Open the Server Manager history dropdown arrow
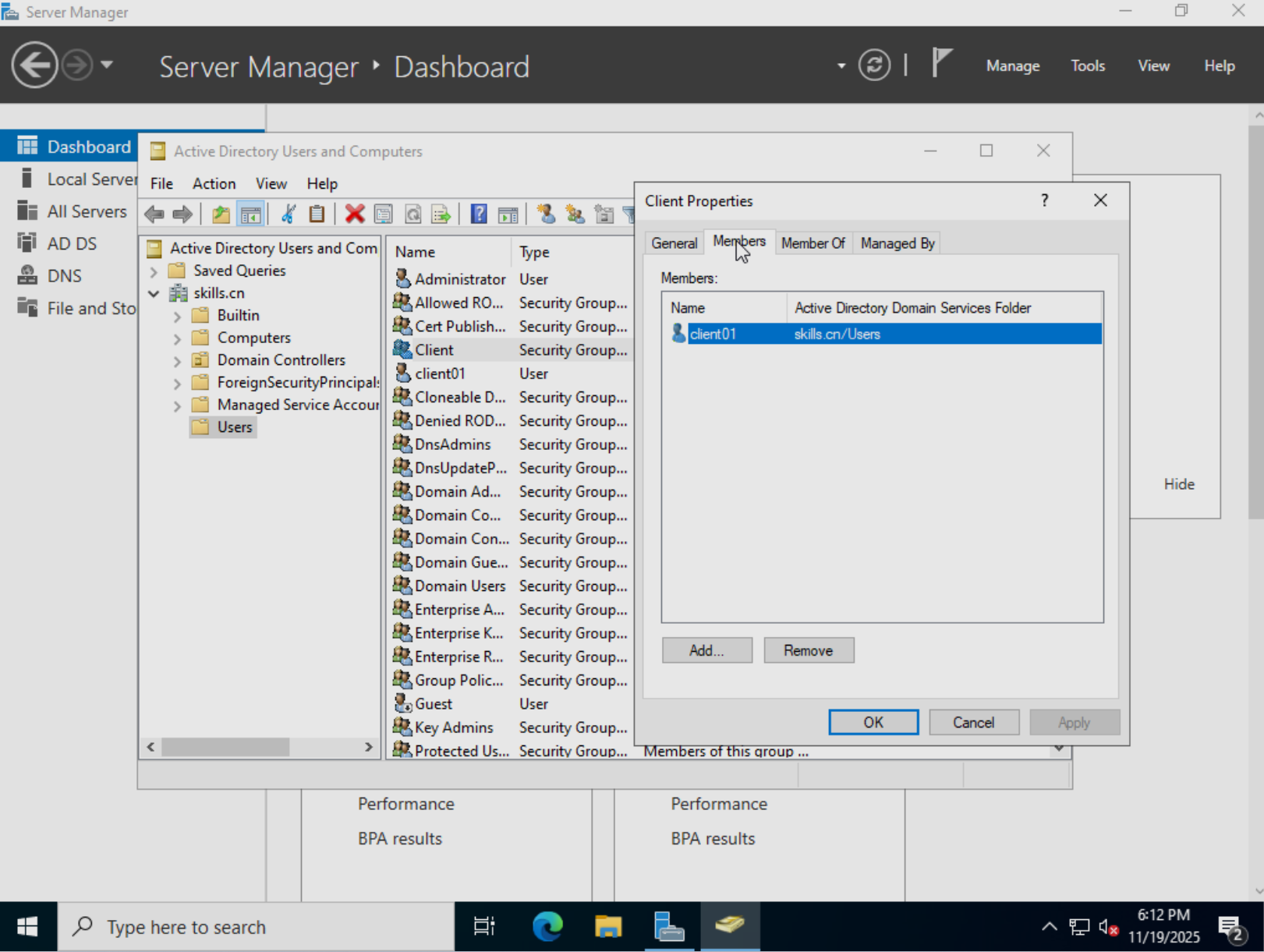The height and width of the screenshot is (952, 1264). (x=107, y=65)
